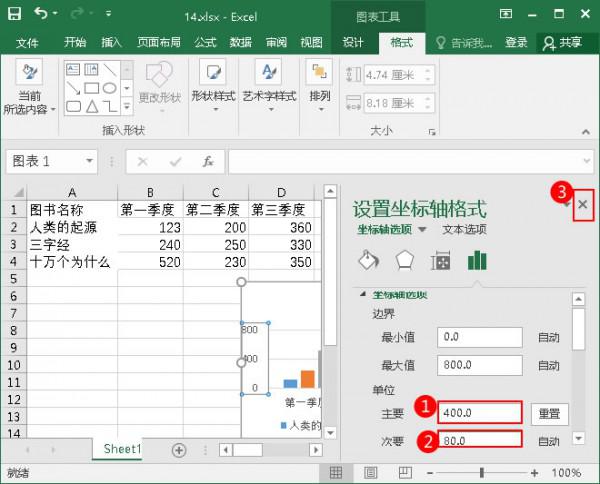Screen dimensions: 600x484
Task: Switch to Normal view icon in status bar
Action: (x=336, y=473)
